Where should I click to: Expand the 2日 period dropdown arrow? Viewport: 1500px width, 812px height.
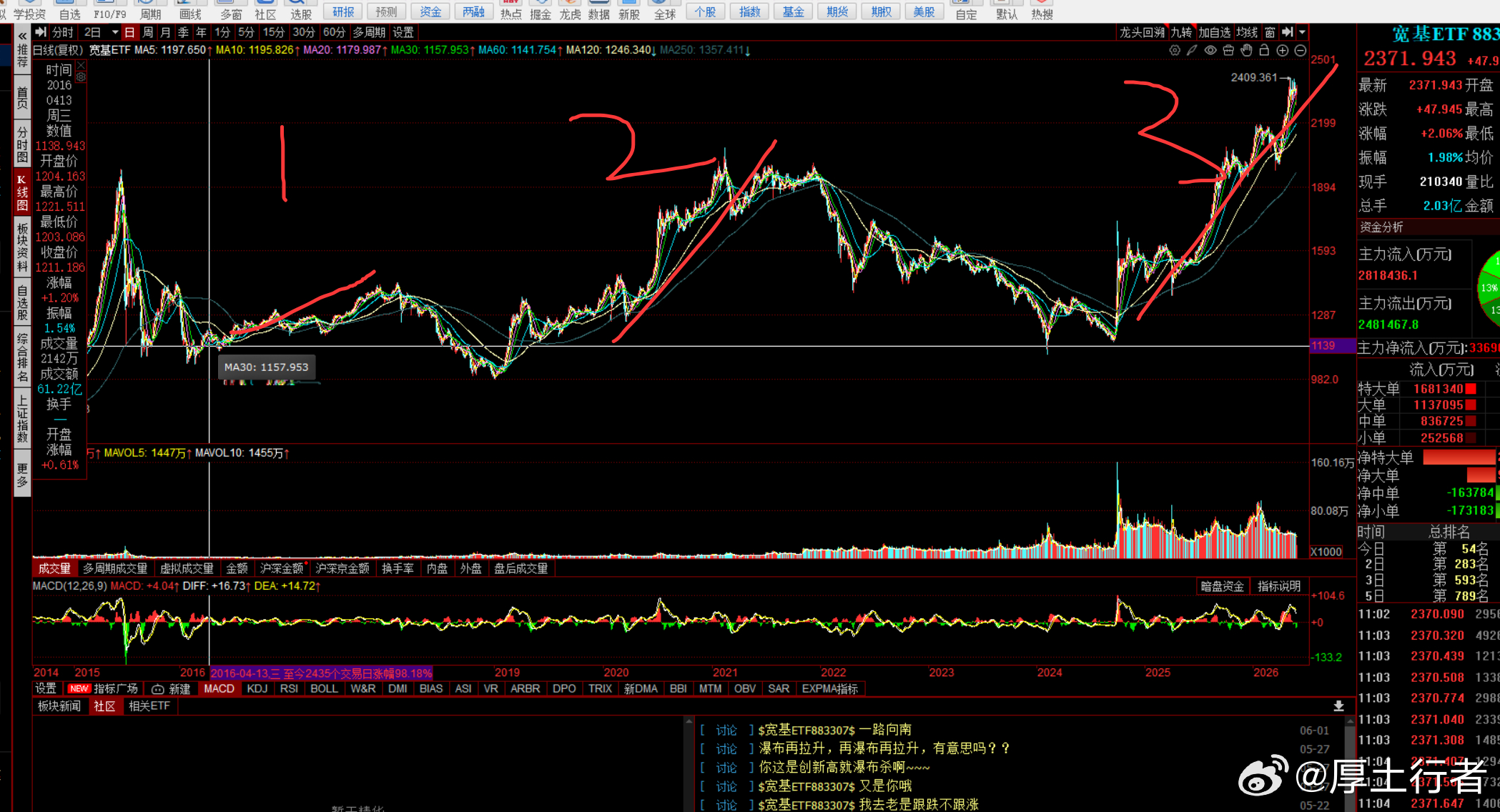(114, 32)
